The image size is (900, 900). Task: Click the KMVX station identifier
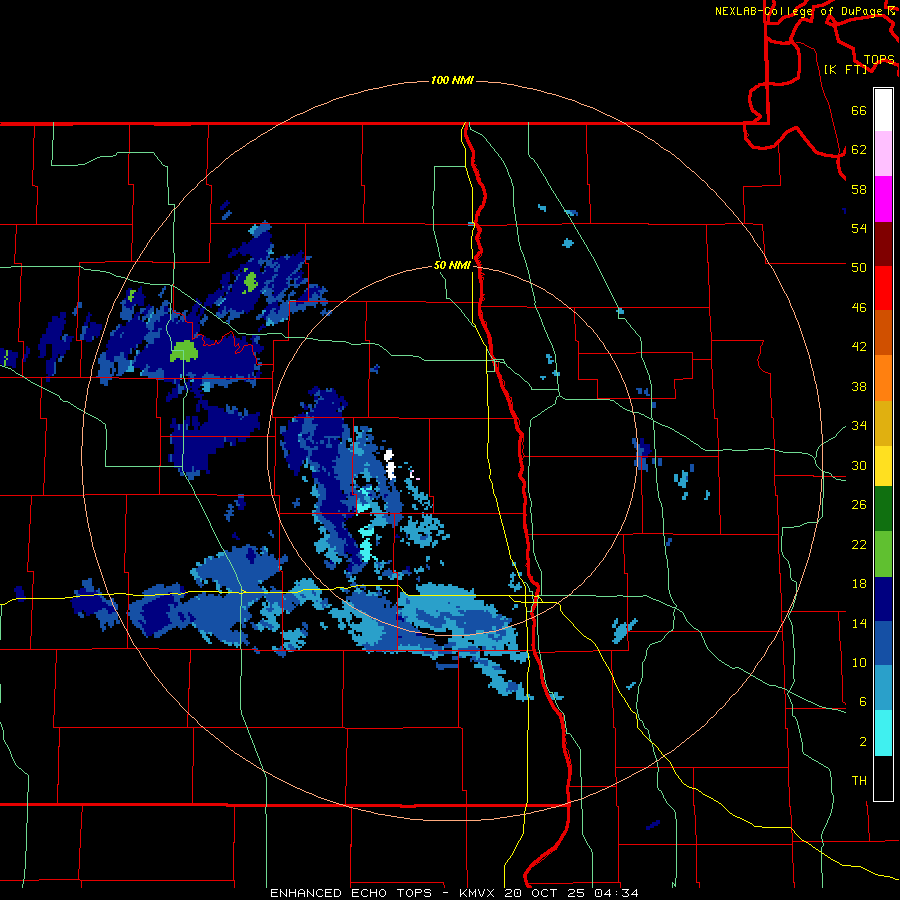pyautogui.click(x=476, y=893)
